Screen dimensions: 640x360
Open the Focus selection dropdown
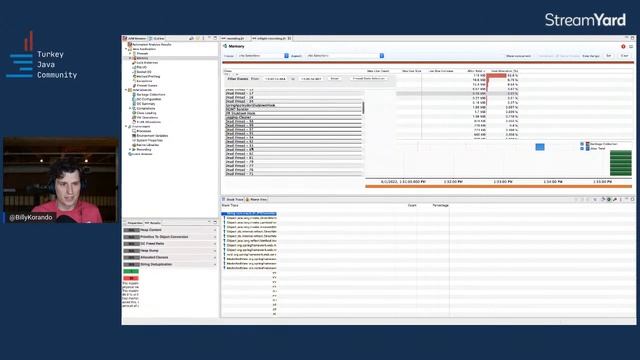pyautogui.click(x=263, y=56)
